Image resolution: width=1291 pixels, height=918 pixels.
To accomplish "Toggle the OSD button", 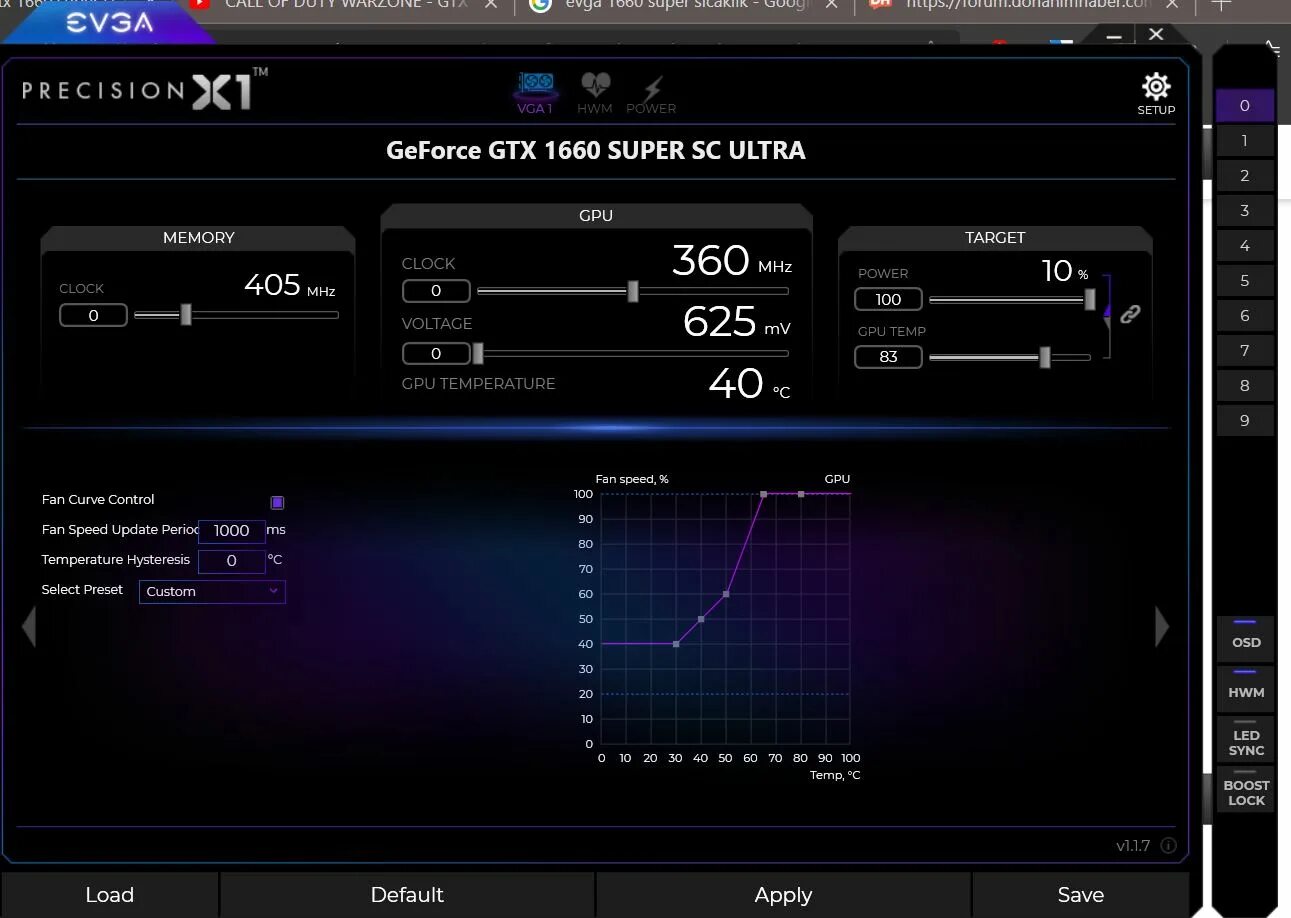I will point(1245,637).
